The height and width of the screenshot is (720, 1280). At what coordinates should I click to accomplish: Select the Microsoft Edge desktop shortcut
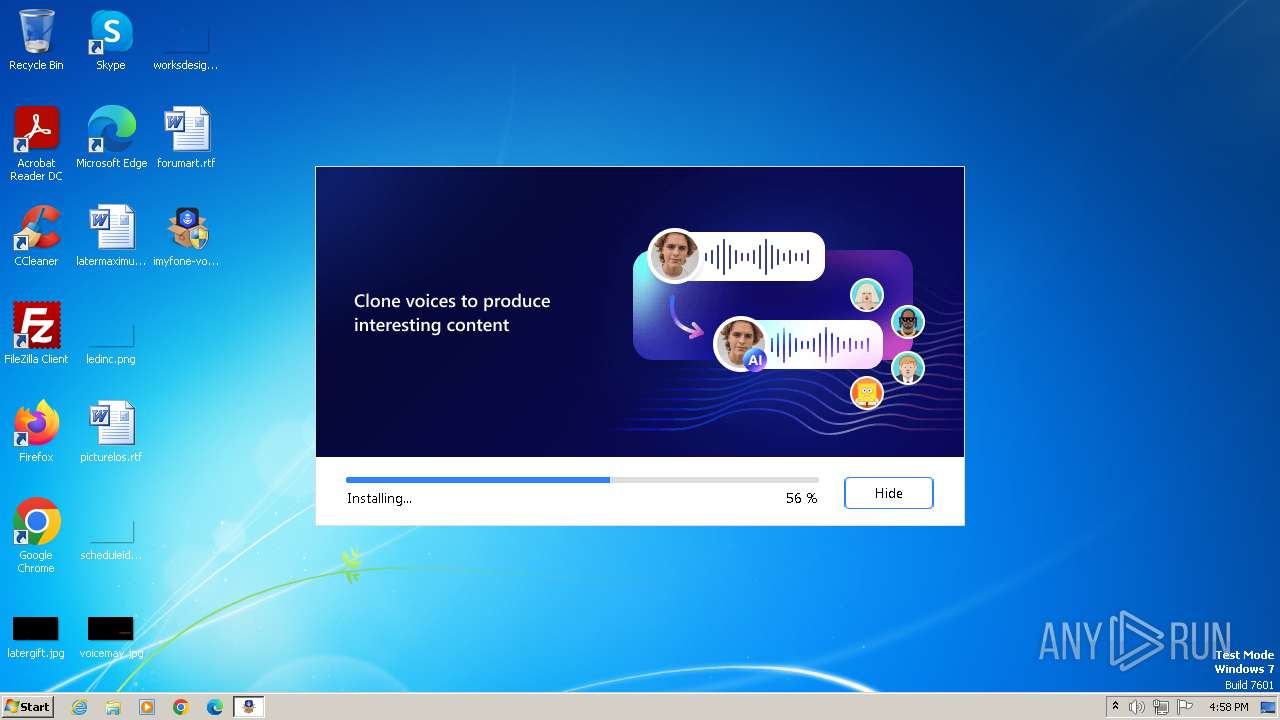[111, 138]
